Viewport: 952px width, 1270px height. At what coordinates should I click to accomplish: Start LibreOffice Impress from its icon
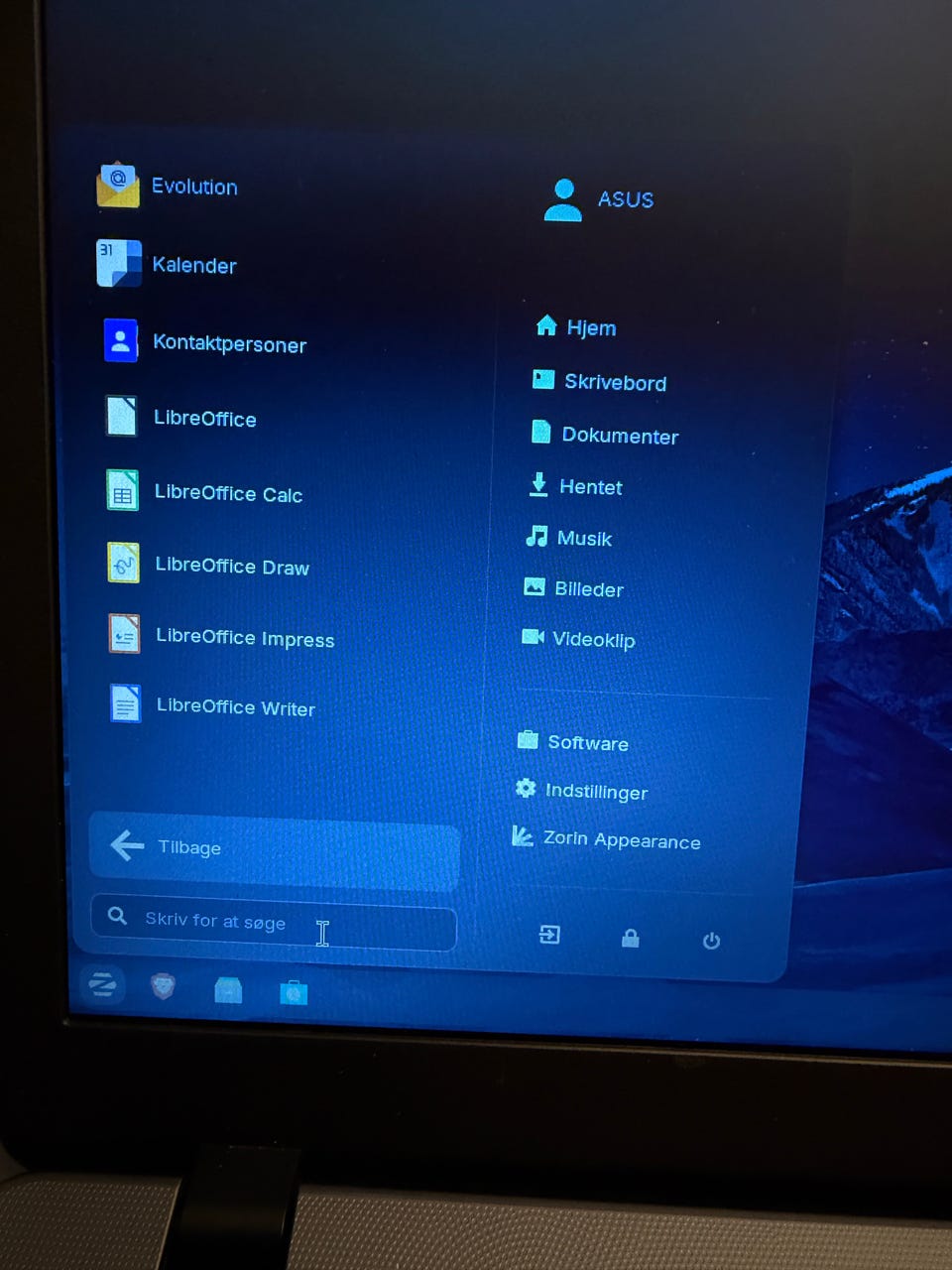pyautogui.click(x=125, y=634)
